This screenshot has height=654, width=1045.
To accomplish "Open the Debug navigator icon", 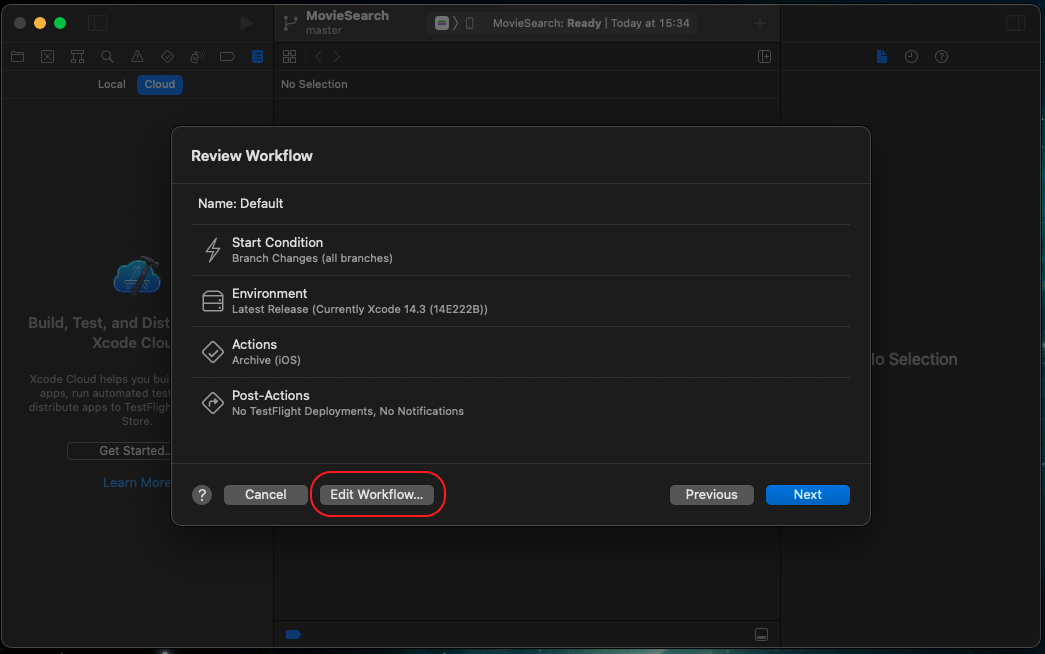I will (x=197, y=57).
